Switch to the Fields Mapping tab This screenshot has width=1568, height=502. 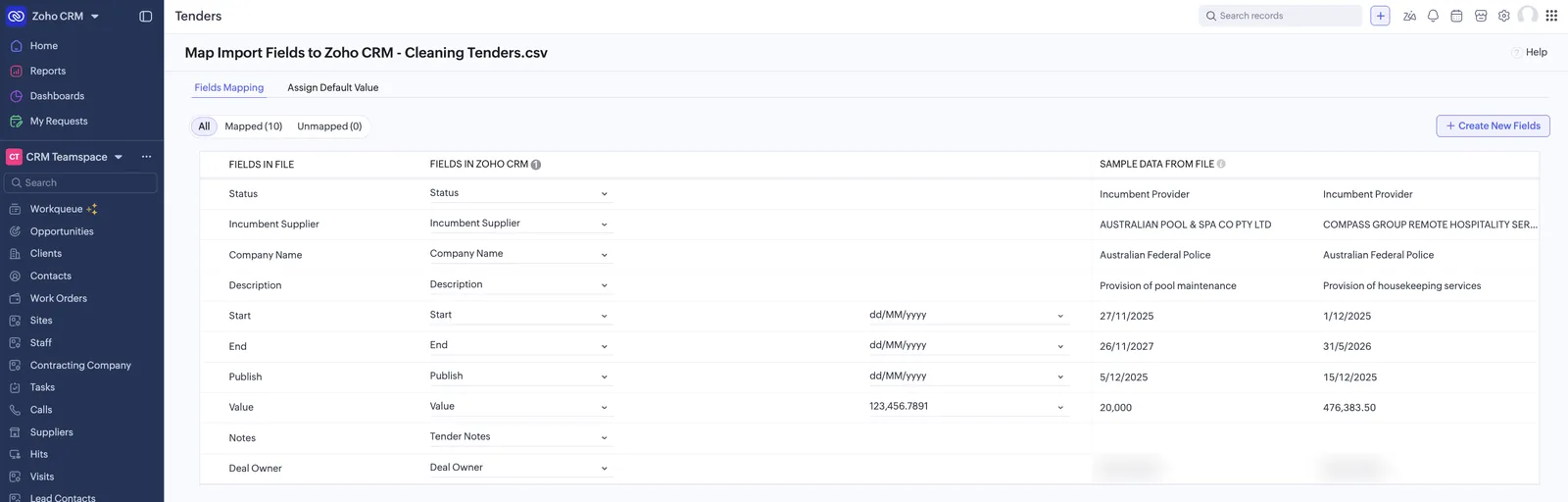pyautogui.click(x=228, y=87)
